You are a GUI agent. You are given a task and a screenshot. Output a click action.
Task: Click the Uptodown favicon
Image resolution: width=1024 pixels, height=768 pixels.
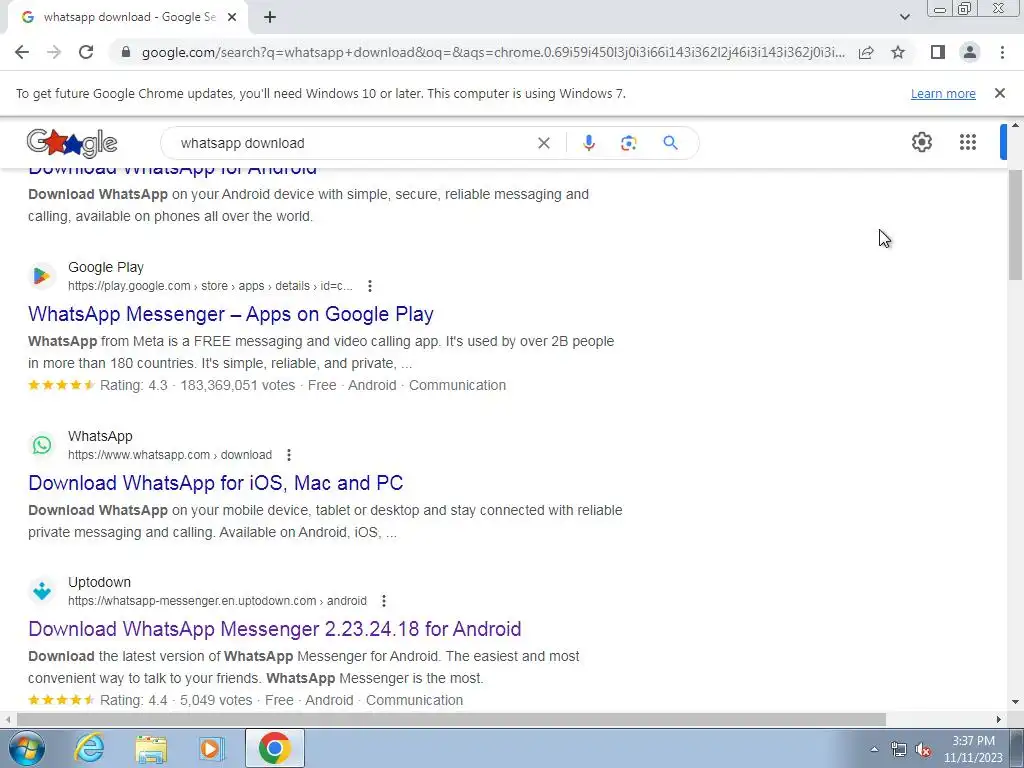[x=42, y=591]
